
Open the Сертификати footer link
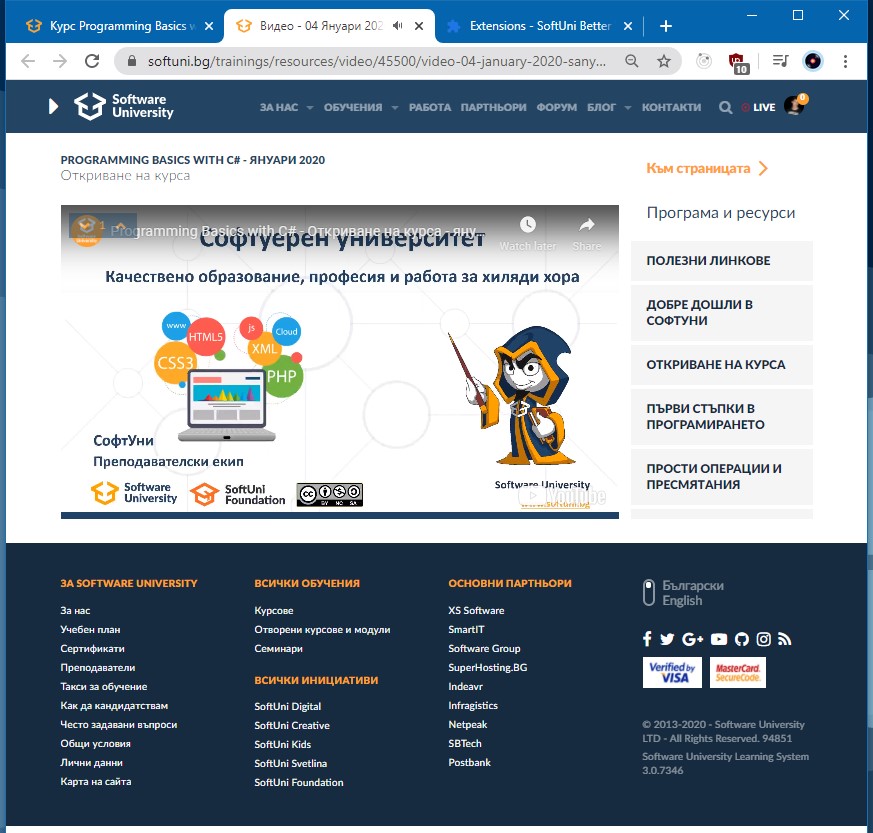[92, 648]
